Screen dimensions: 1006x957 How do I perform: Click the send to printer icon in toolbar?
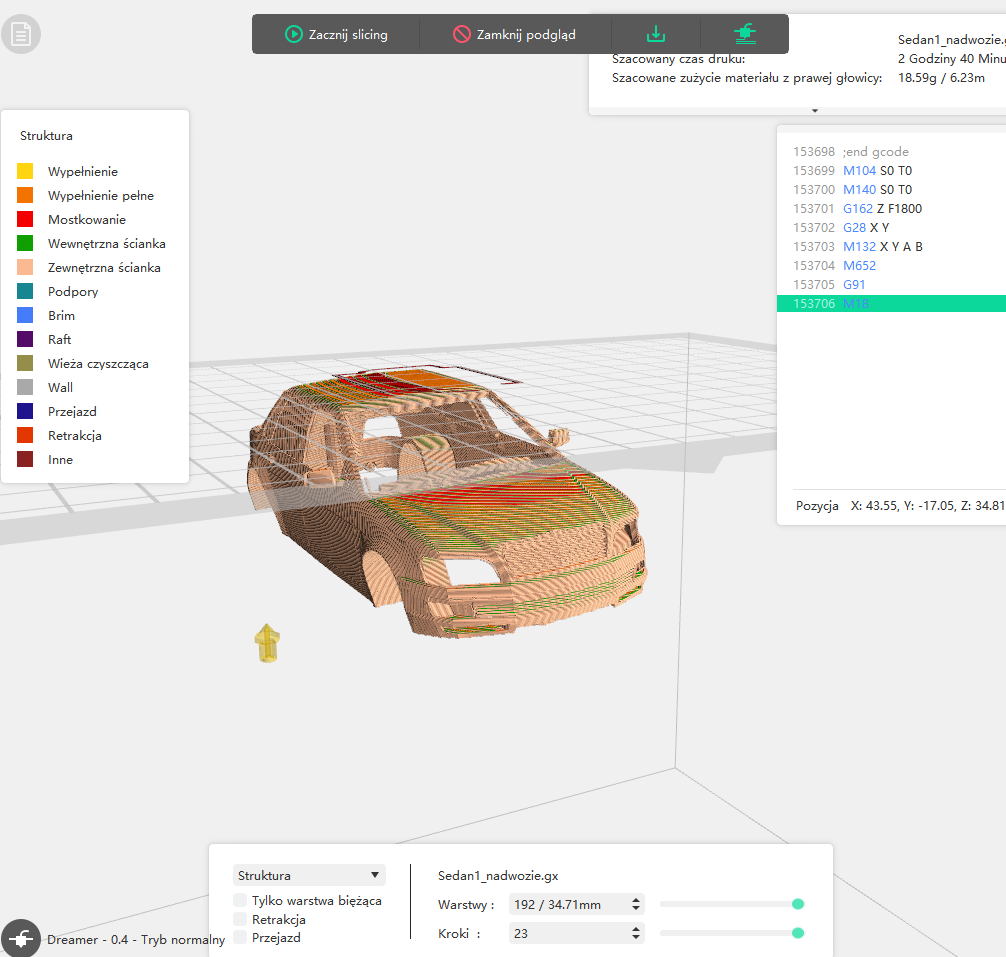point(745,34)
